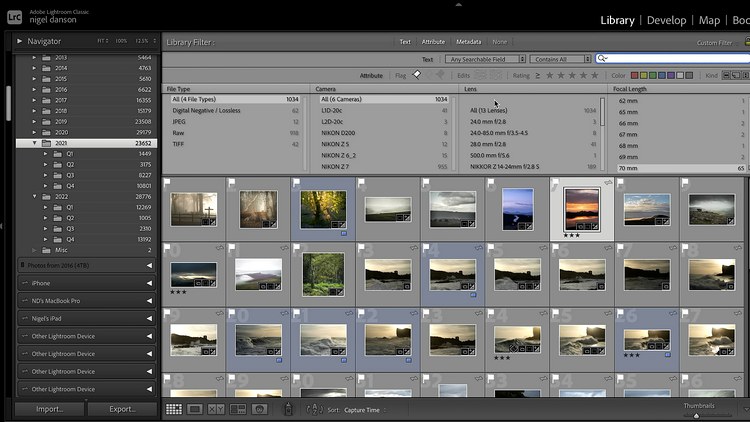Switch to the Develop module
Image resolution: width=750 pixels, height=422 pixels.
point(666,20)
